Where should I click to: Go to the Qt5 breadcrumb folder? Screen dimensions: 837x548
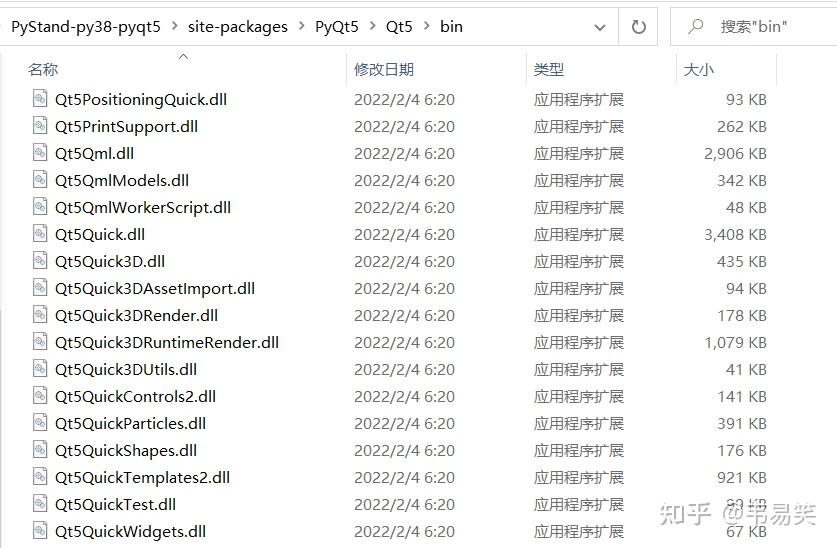[399, 27]
